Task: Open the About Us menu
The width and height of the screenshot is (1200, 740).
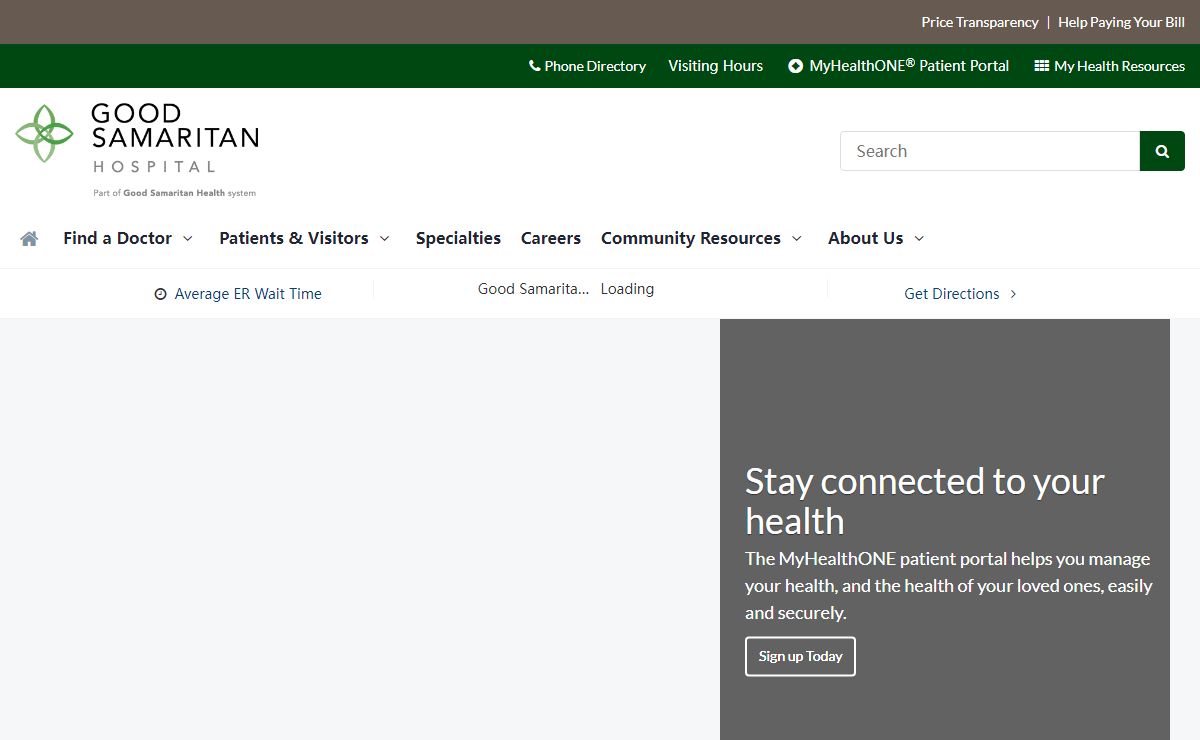Action: pyautogui.click(x=866, y=238)
